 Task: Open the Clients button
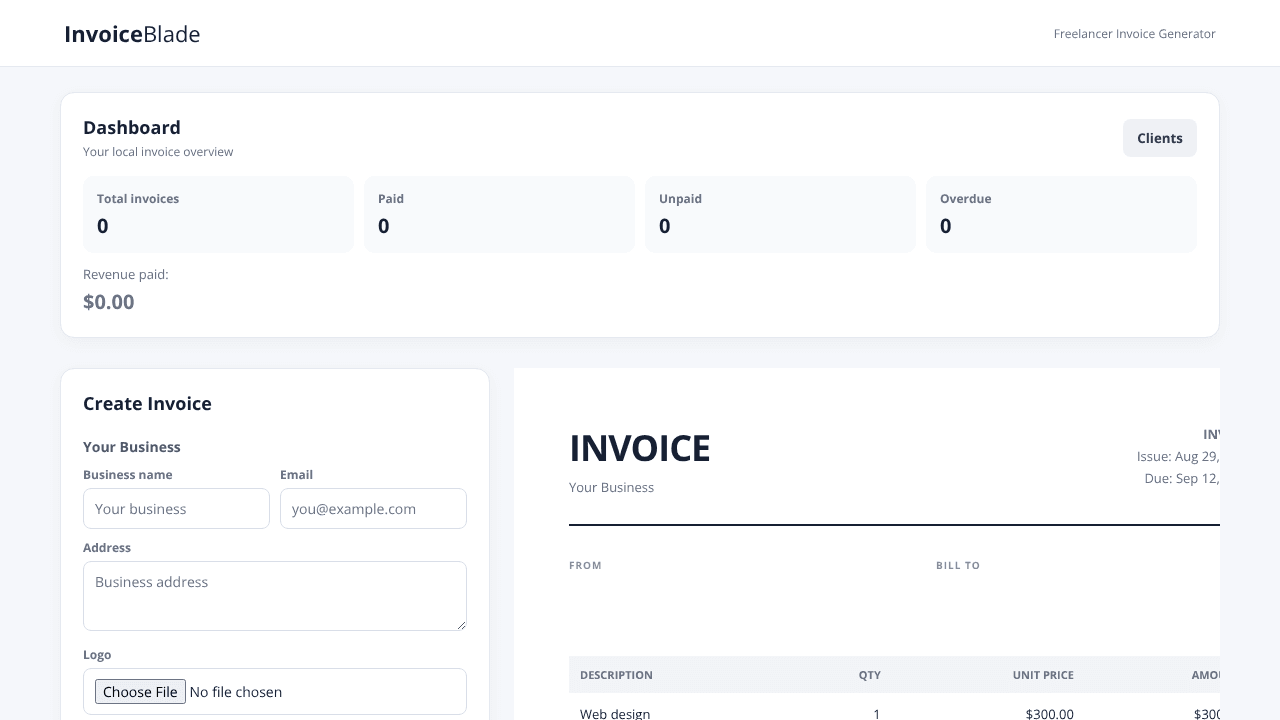(1159, 138)
